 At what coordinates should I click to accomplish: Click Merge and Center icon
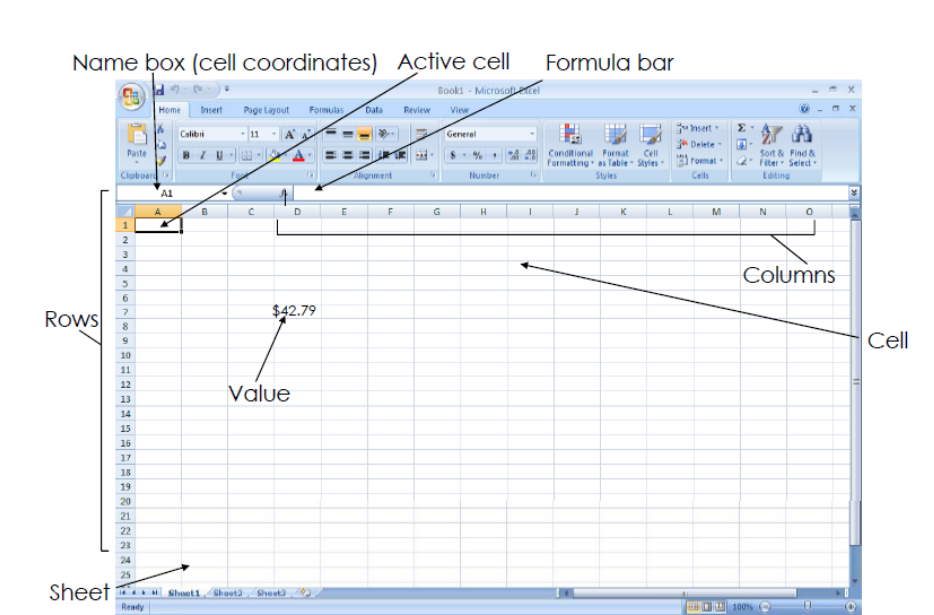pos(422,156)
